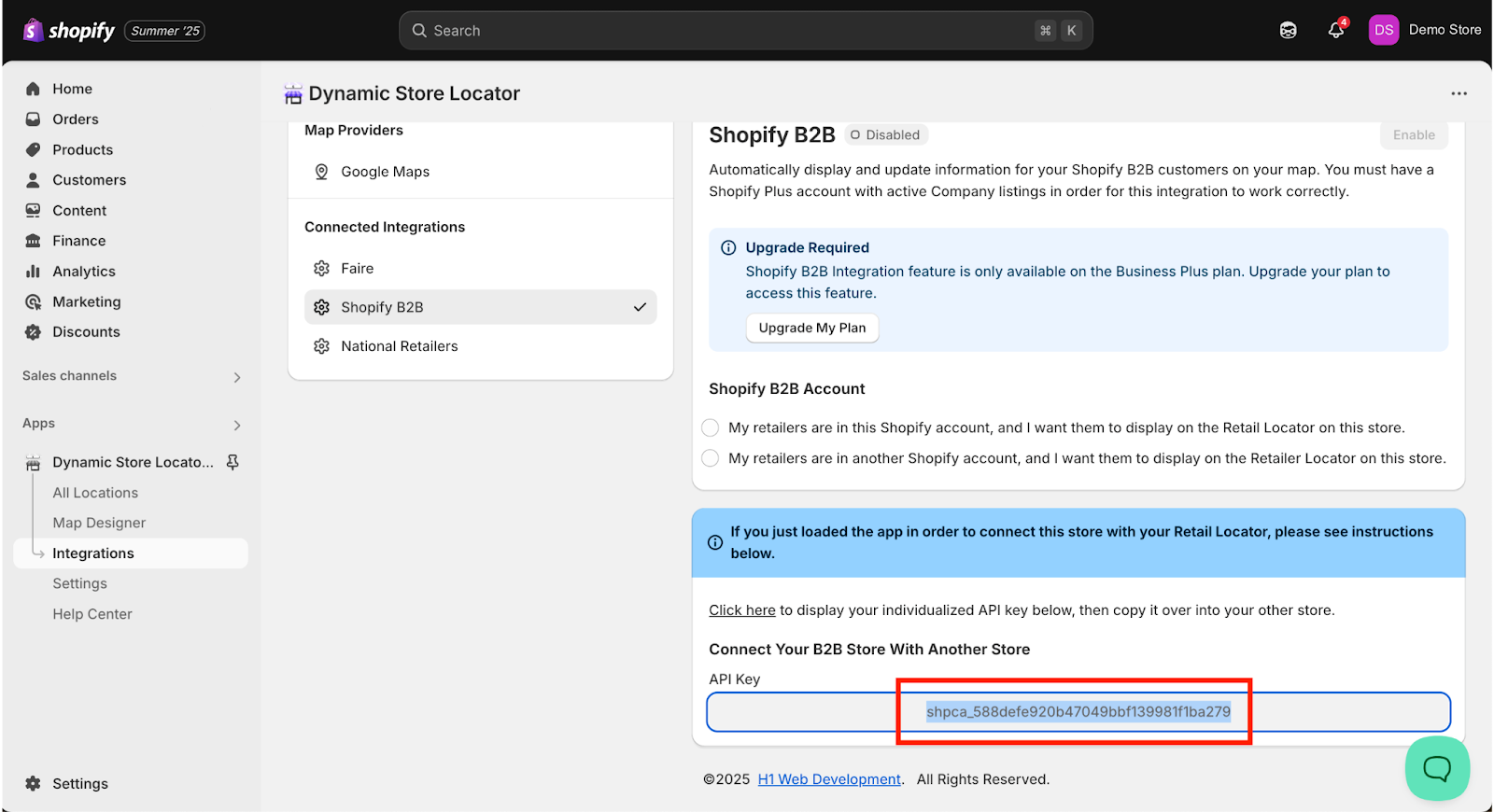Image resolution: width=1494 pixels, height=812 pixels.
Task: Click the Search field
Action: point(745,31)
